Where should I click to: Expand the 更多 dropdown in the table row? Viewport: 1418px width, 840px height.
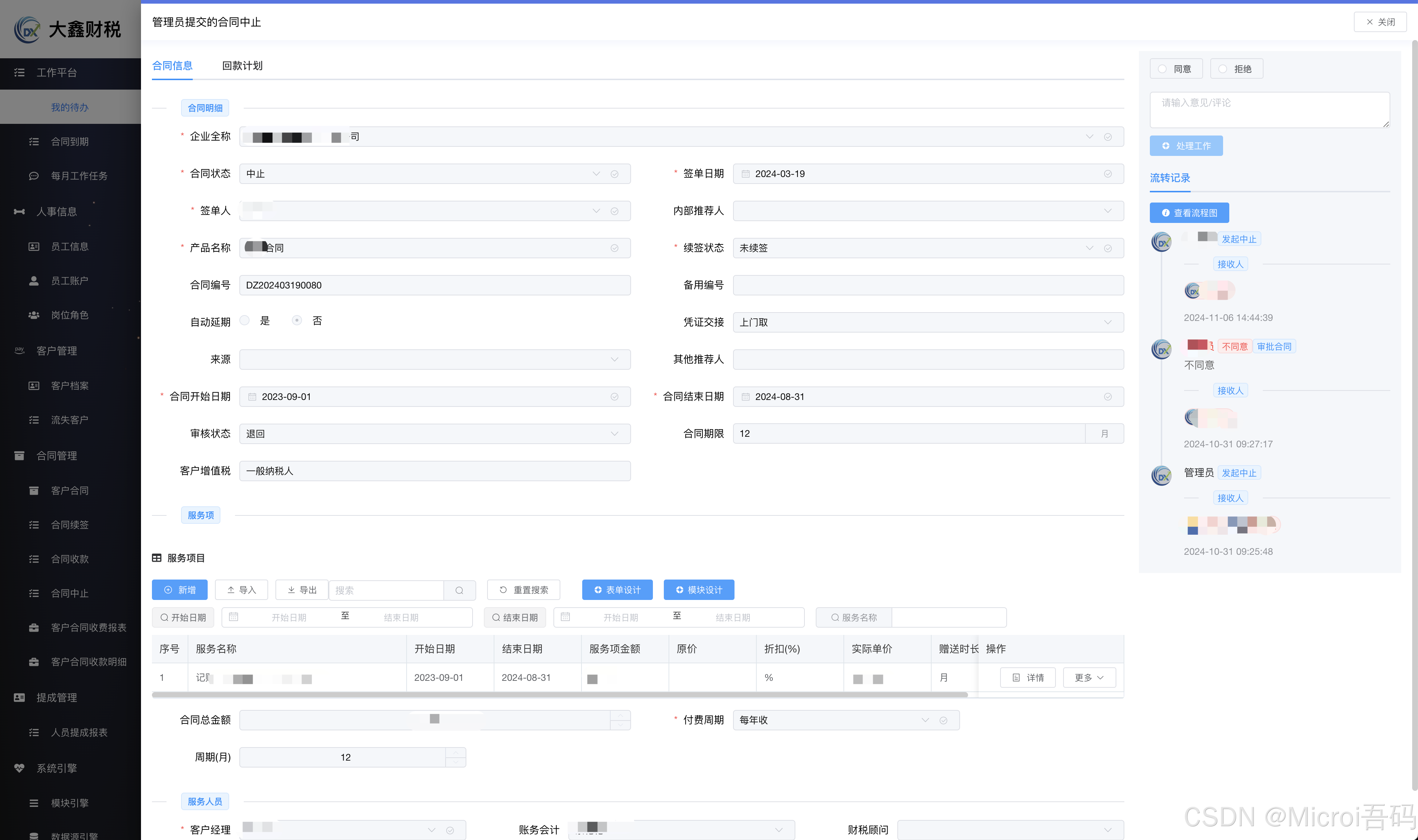[x=1088, y=677]
